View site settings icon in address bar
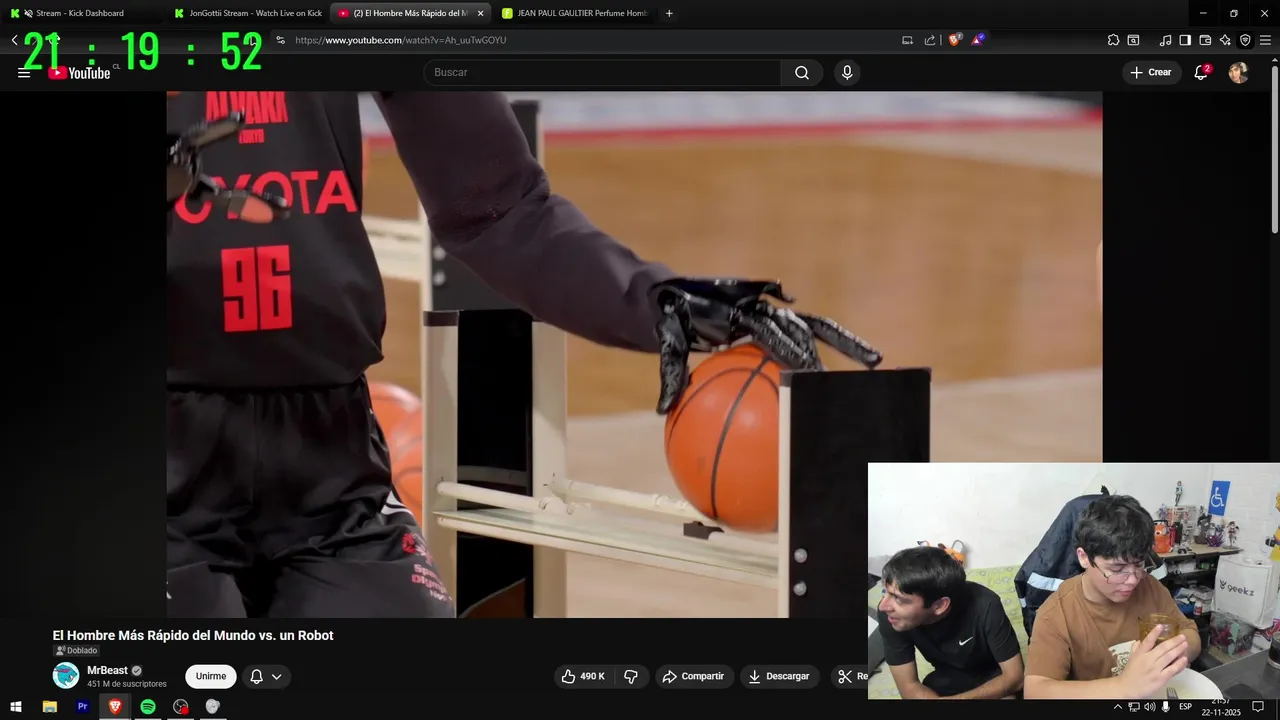The width and height of the screenshot is (1280, 720). tap(280, 40)
